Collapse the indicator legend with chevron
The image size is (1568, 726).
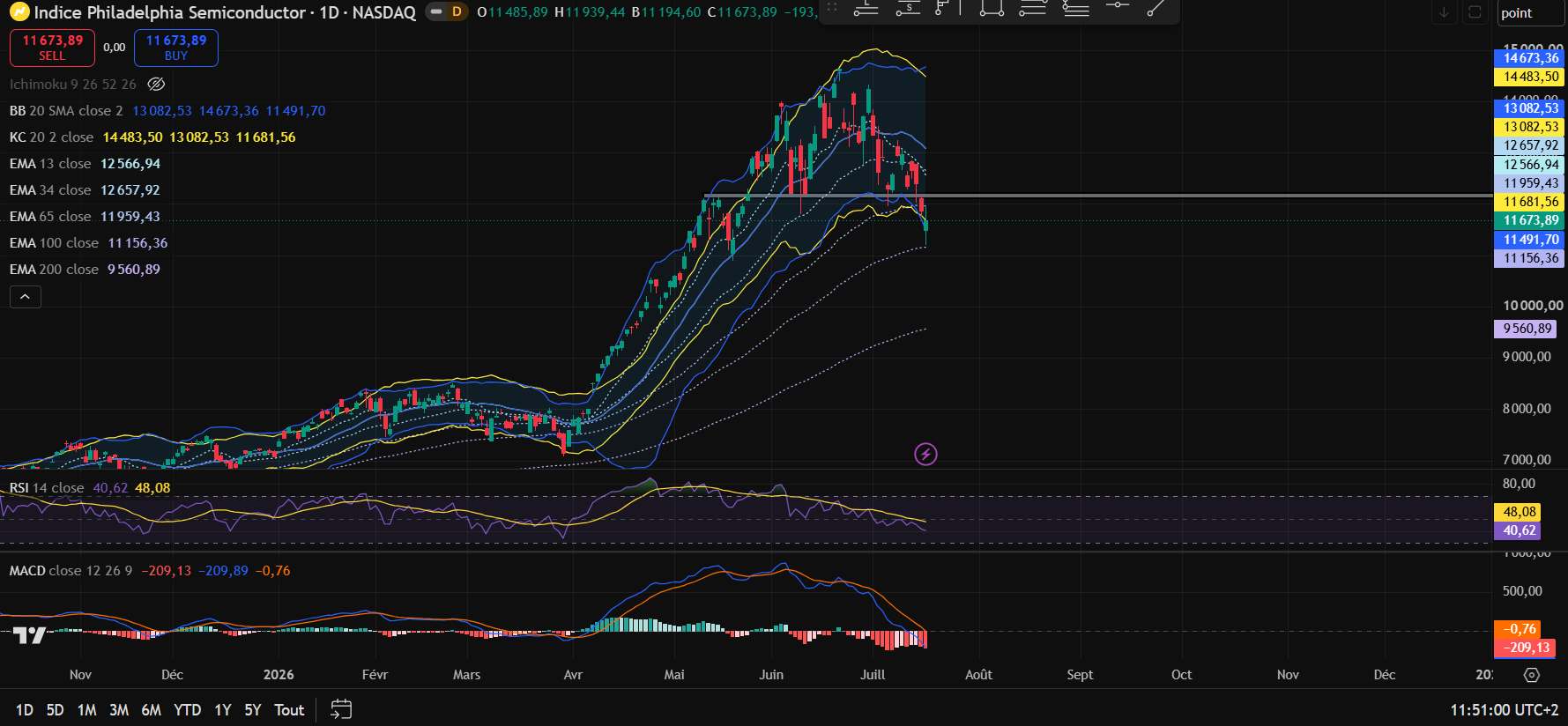point(26,297)
